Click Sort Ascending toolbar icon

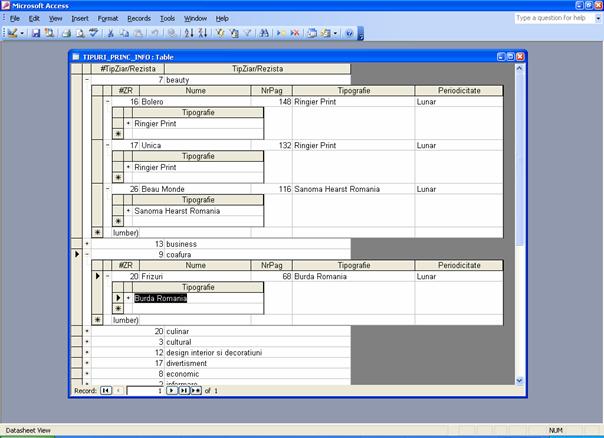click(x=191, y=33)
